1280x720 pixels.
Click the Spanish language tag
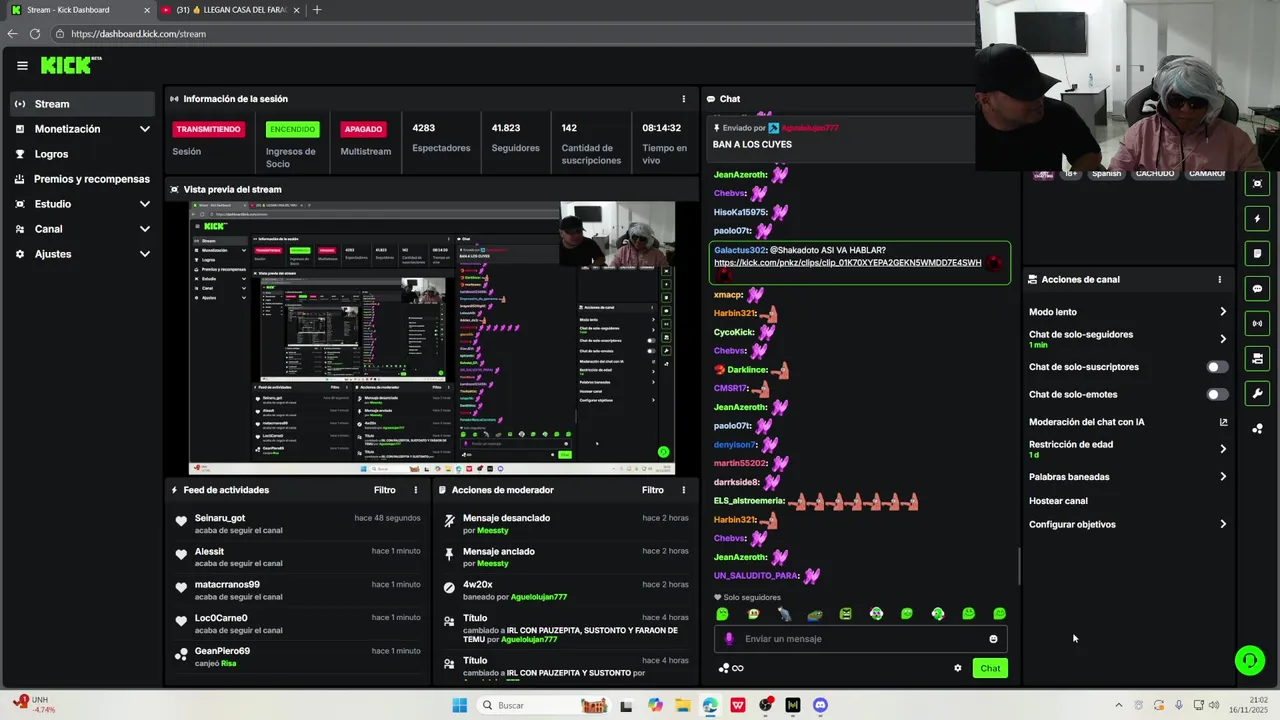point(1106,173)
